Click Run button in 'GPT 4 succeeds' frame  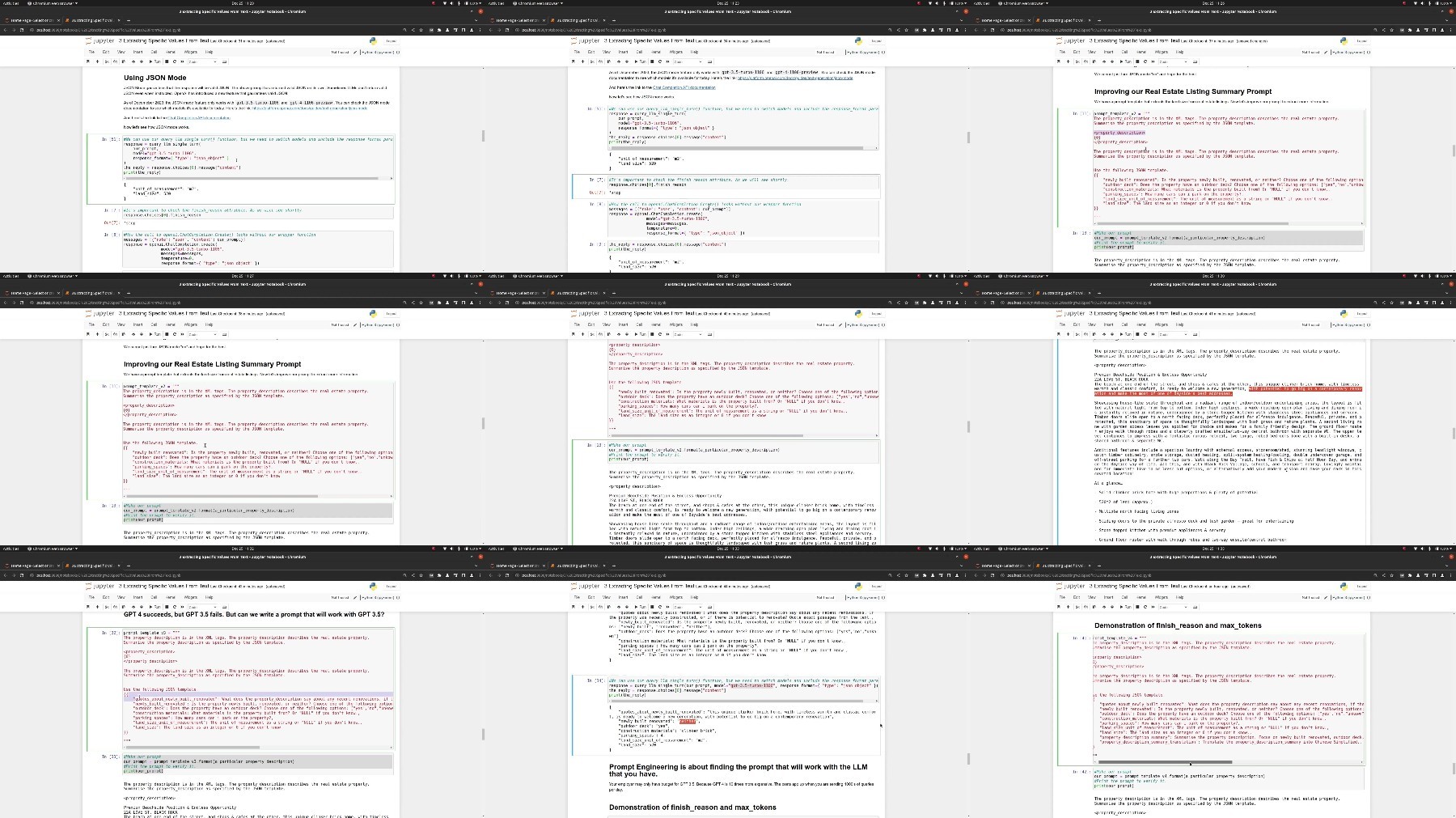point(154,607)
